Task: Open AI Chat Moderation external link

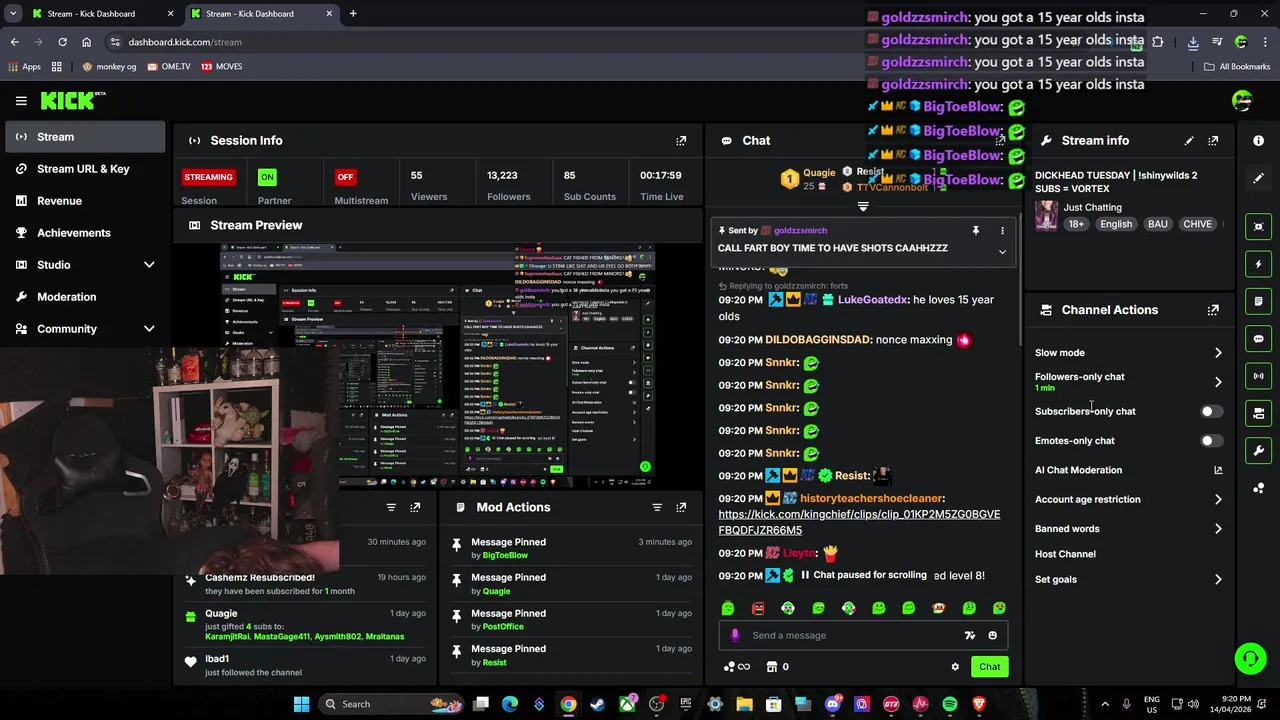Action: coord(1218,470)
